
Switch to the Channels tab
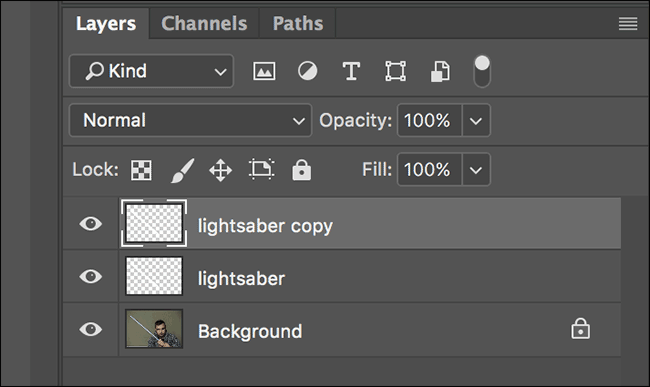coord(204,24)
